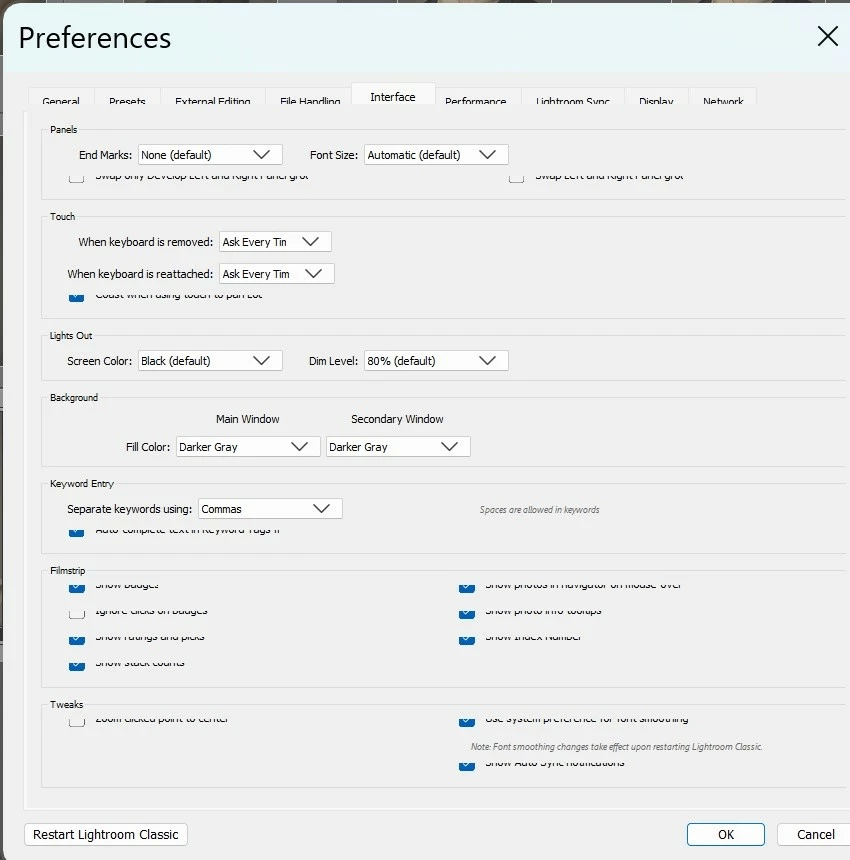The width and height of the screenshot is (850, 860).
Task: Open the End Marks dropdown
Action: point(210,155)
